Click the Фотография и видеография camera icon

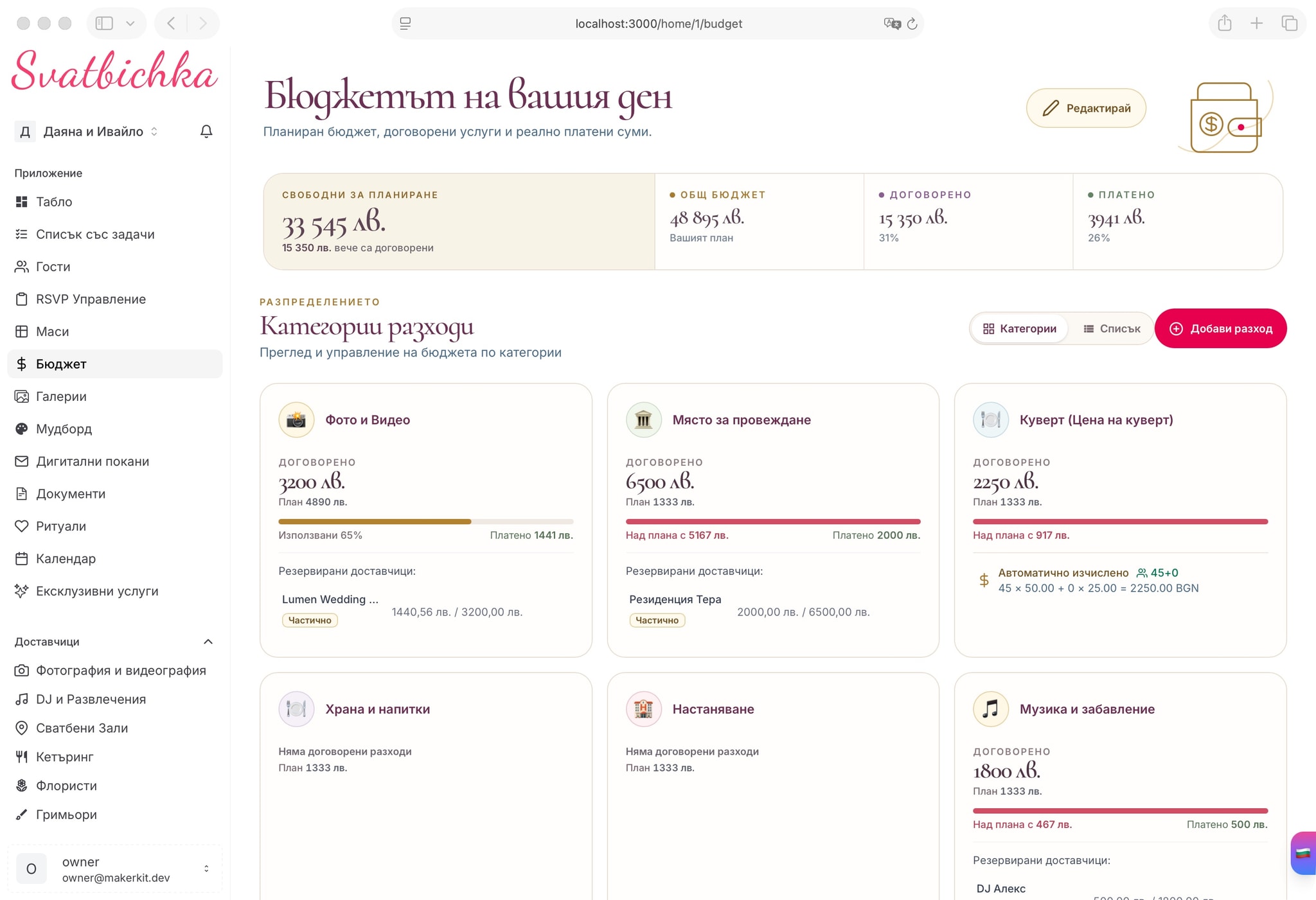coord(22,670)
